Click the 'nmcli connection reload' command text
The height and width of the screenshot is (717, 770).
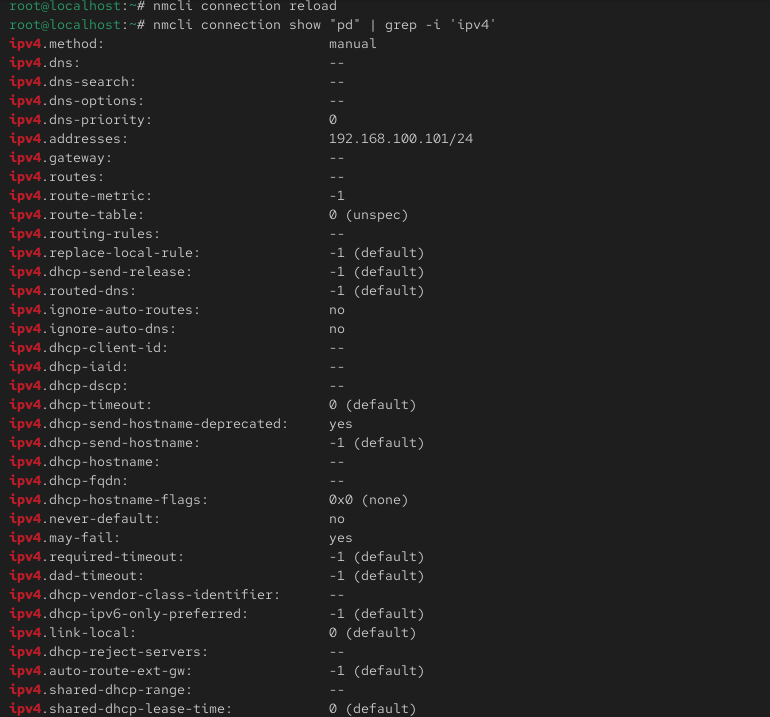click(x=245, y=6)
